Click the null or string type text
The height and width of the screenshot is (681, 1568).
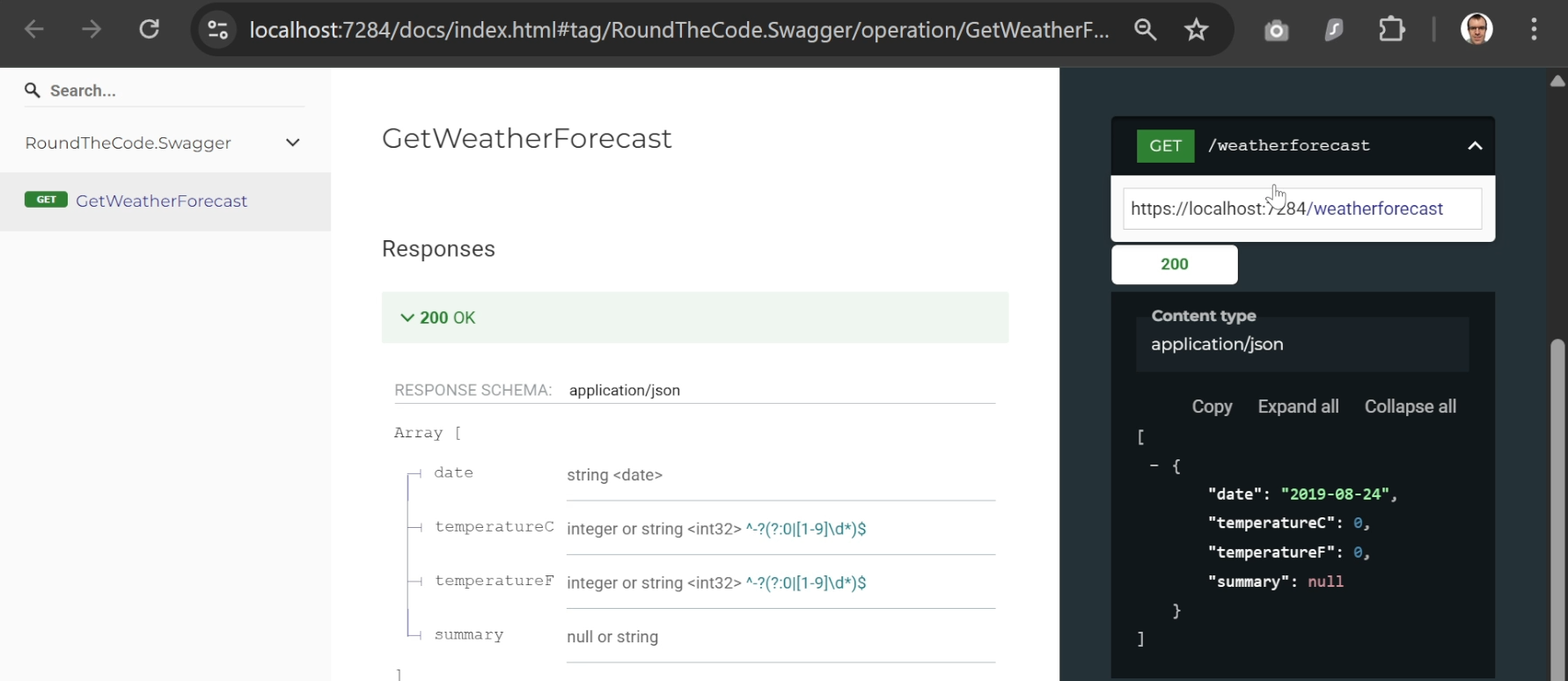tap(612, 637)
